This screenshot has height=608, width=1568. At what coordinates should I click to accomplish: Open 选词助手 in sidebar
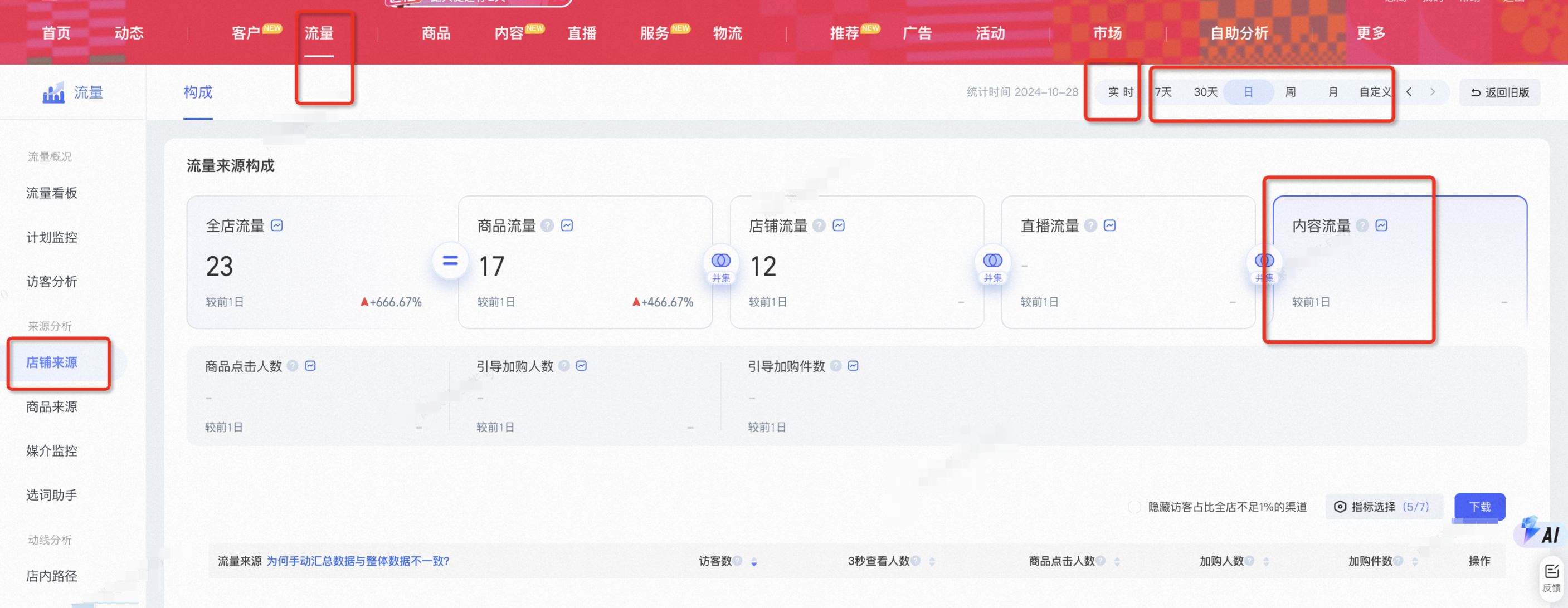click(x=52, y=494)
